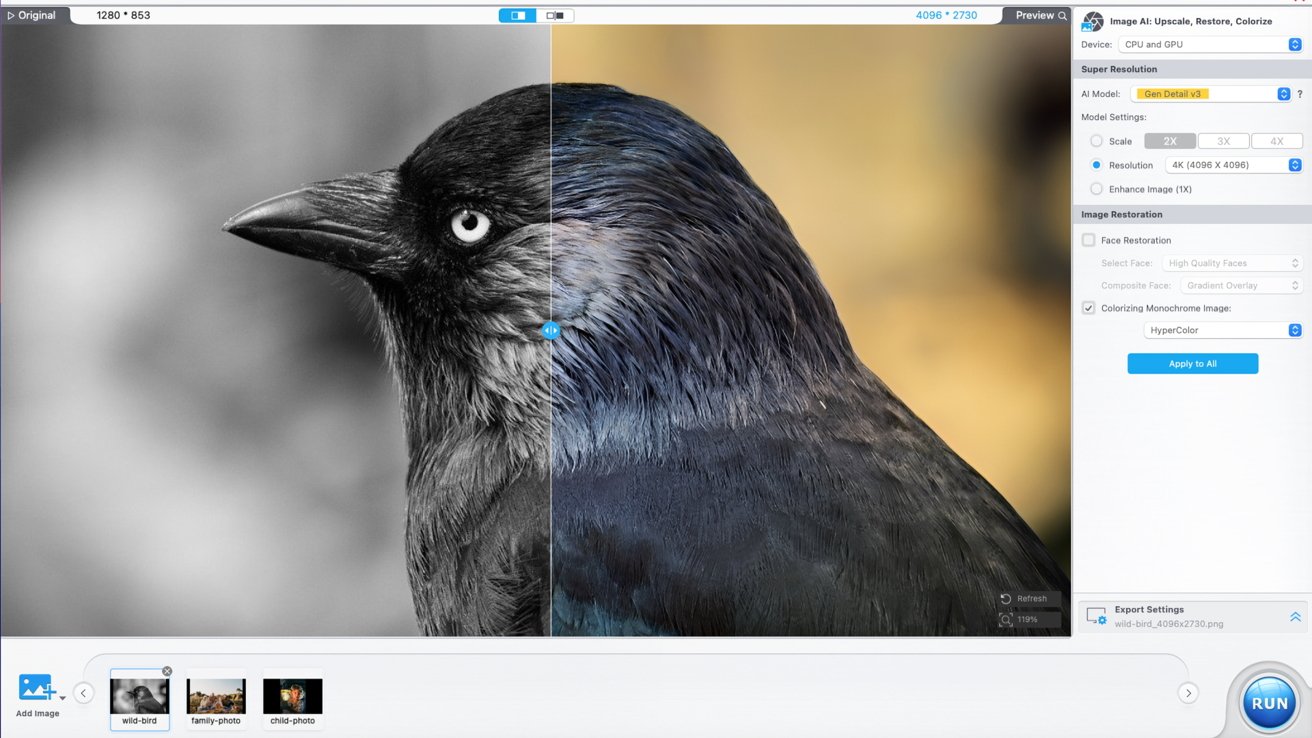Enable the Face Restoration checkbox
The width and height of the screenshot is (1312, 738).
click(x=1088, y=240)
